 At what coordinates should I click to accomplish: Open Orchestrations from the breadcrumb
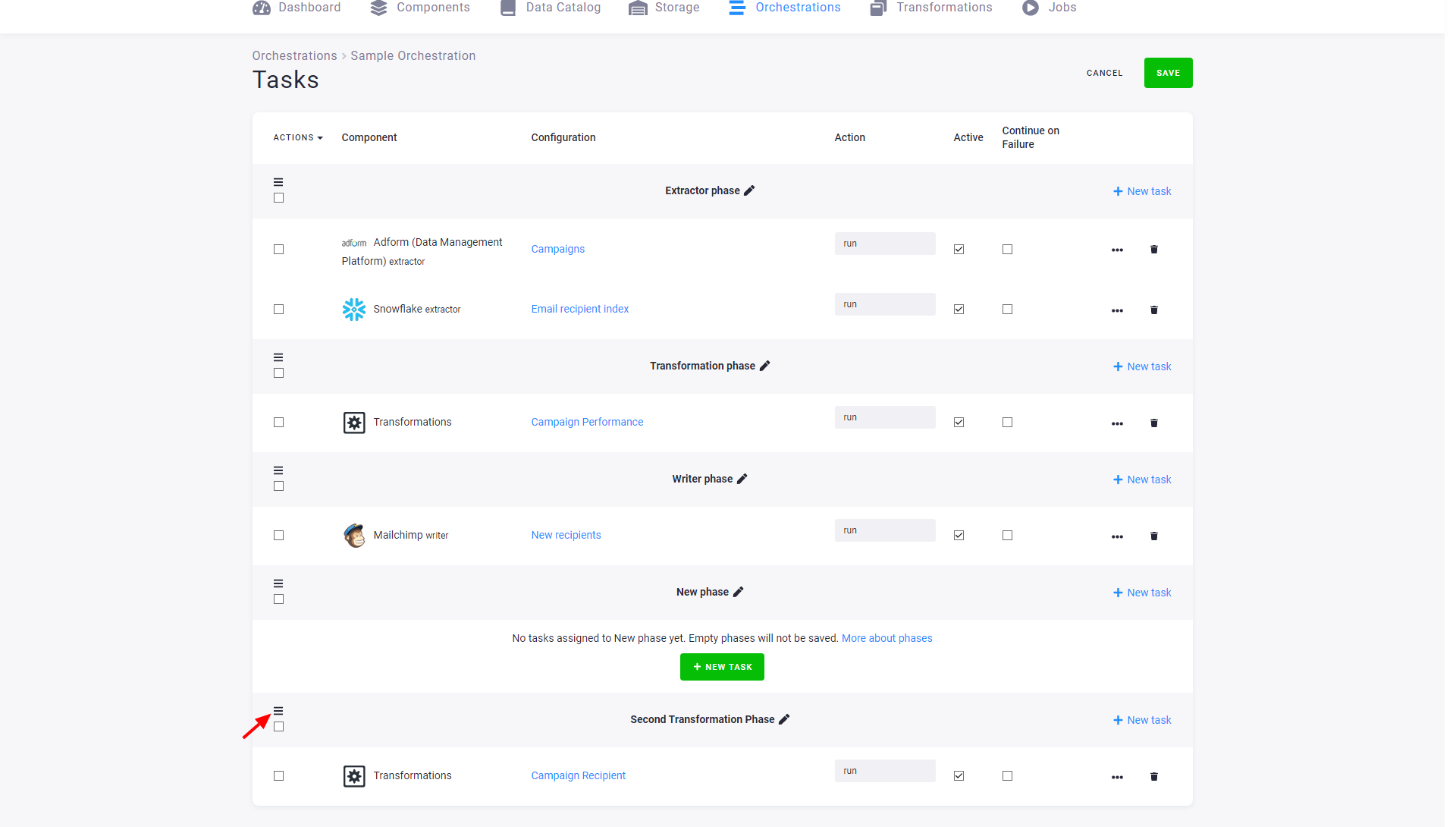point(294,55)
